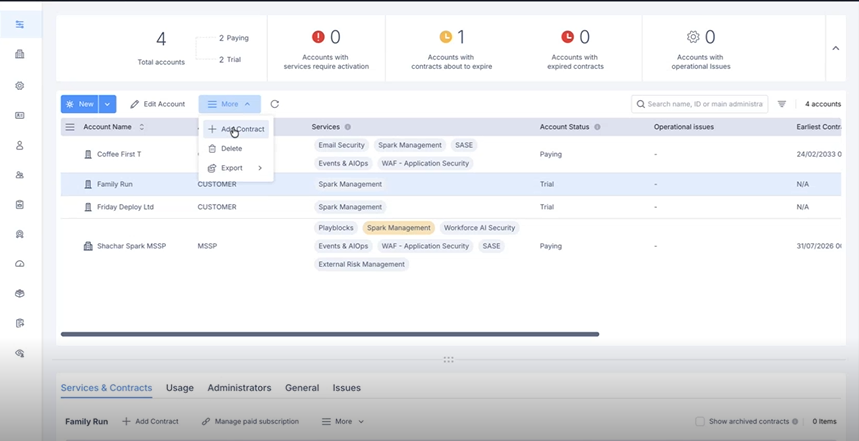Open the award badge icon in sidebar
This screenshot has height=441, width=859.
point(20,234)
